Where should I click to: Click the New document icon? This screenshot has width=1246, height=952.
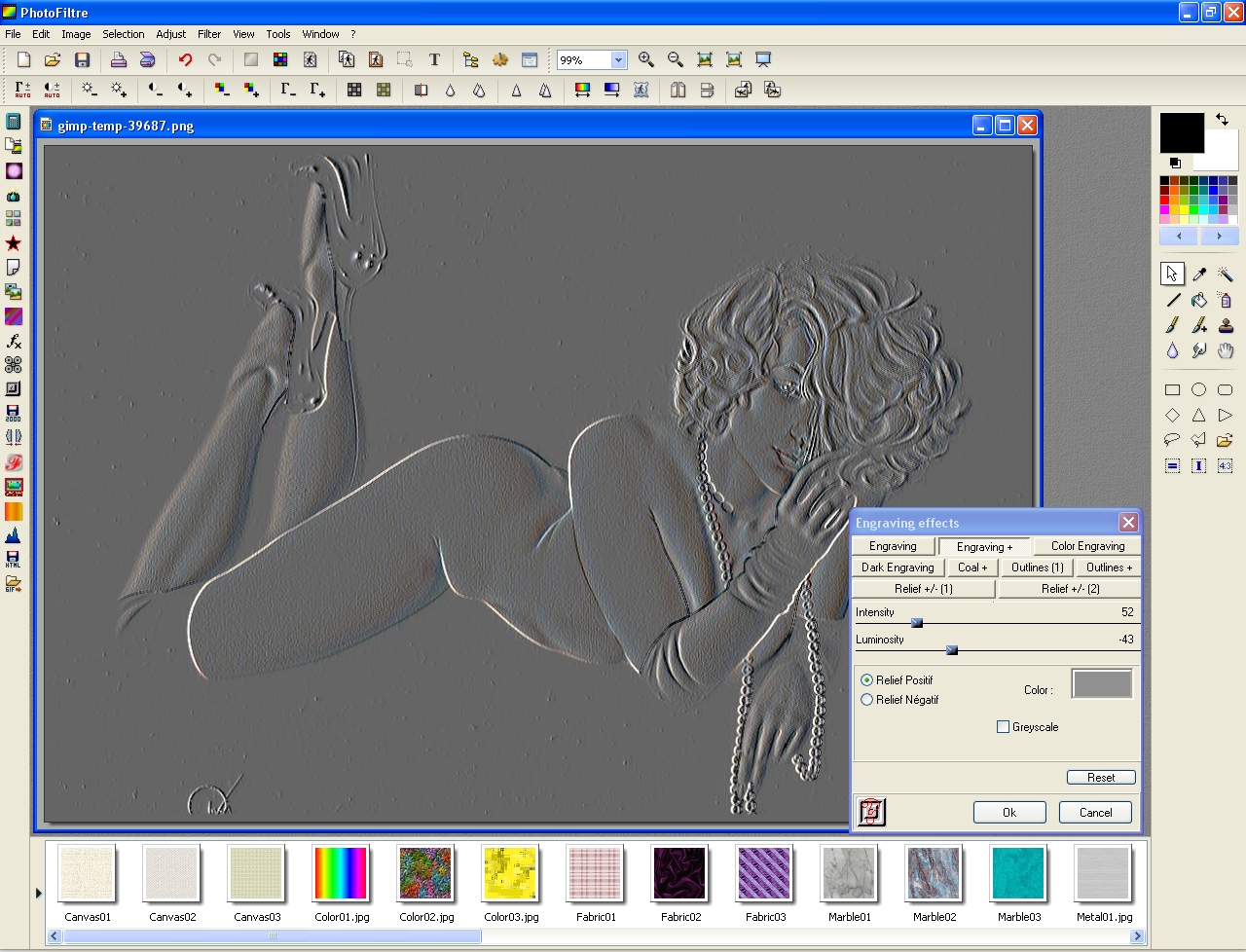pos(23,60)
